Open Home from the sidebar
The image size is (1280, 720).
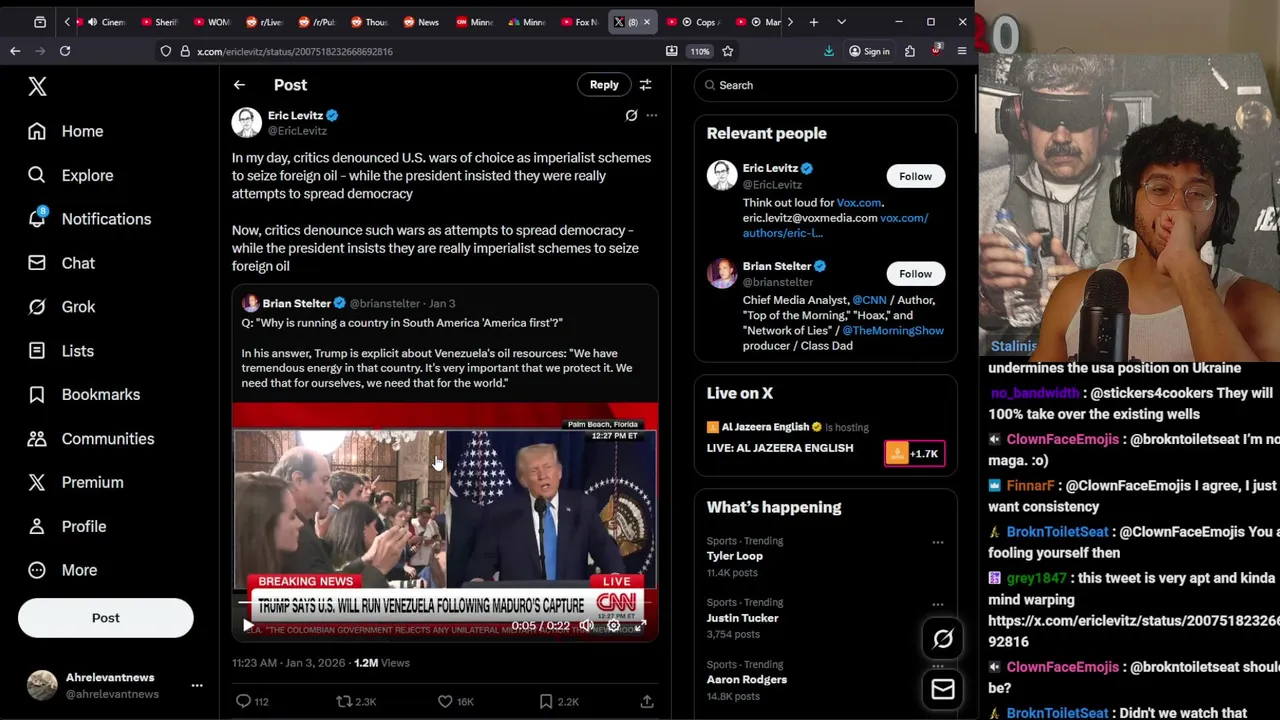click(x=66, y=131)
